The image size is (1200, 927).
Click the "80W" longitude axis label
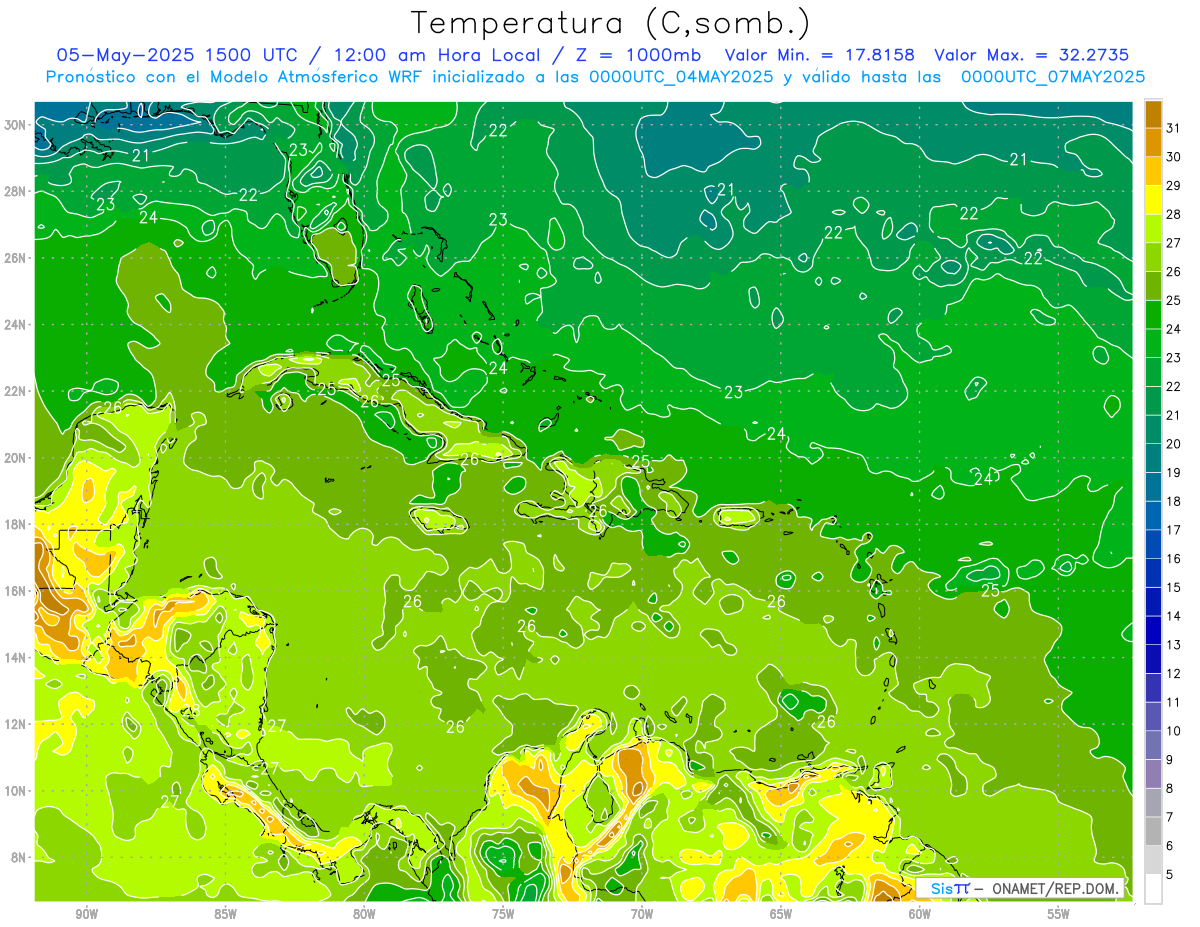coord(364,914)
